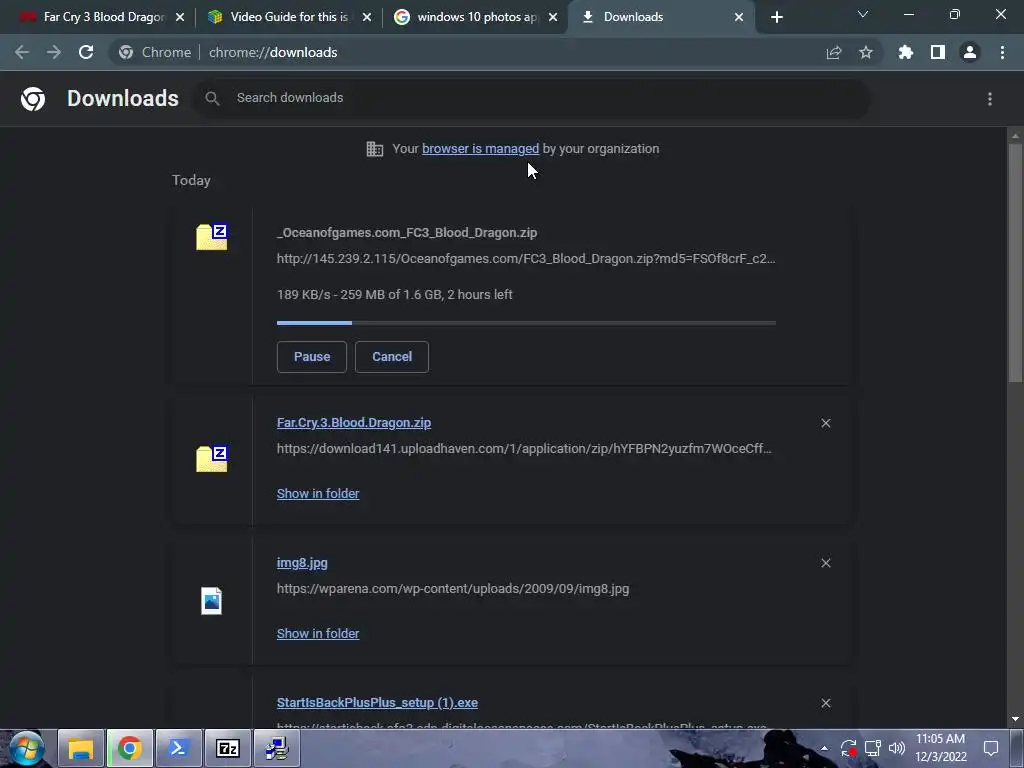
Task: Click the download progress bar
Action: coord(526,323)
